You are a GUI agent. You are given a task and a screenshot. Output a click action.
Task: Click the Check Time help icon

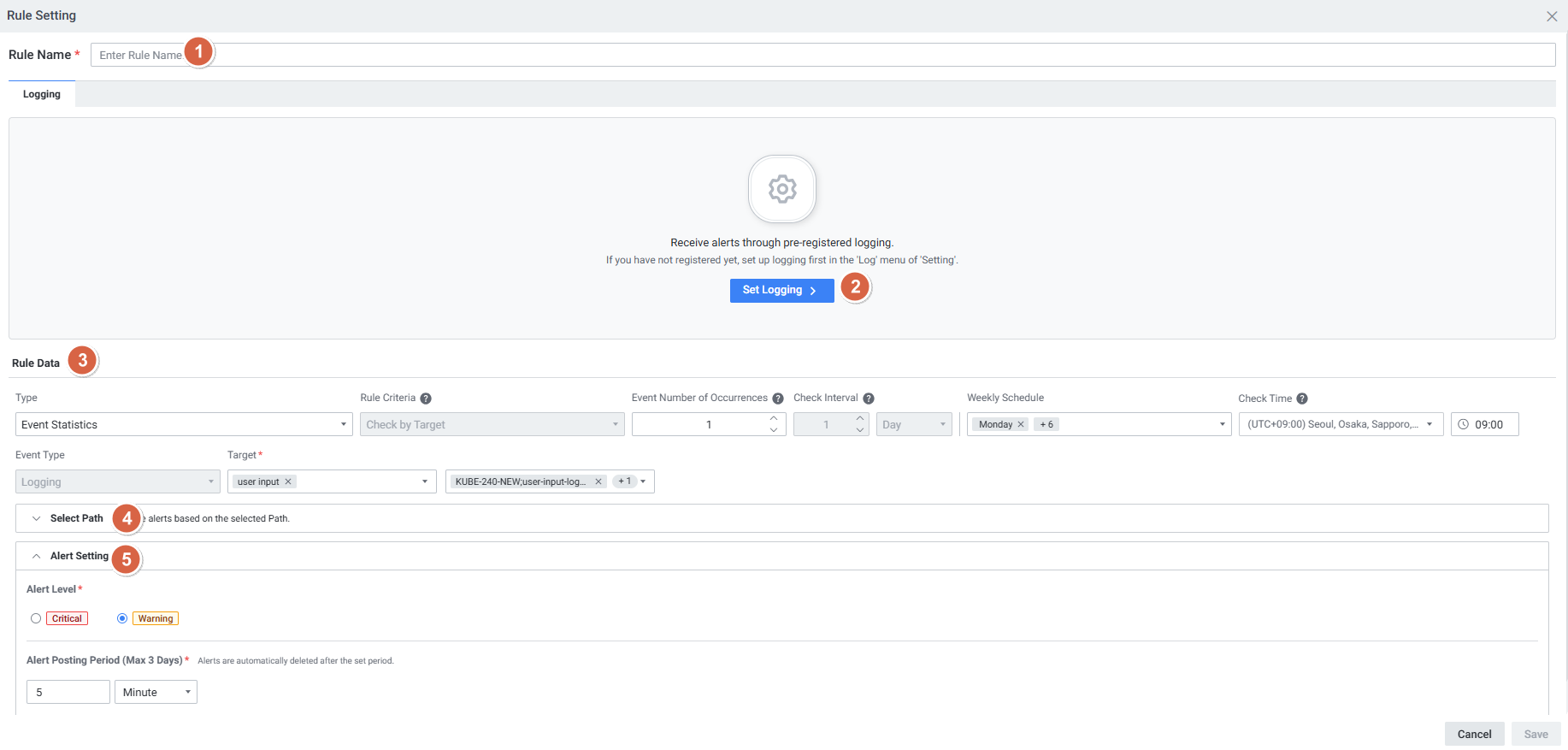pos(1302,399)
